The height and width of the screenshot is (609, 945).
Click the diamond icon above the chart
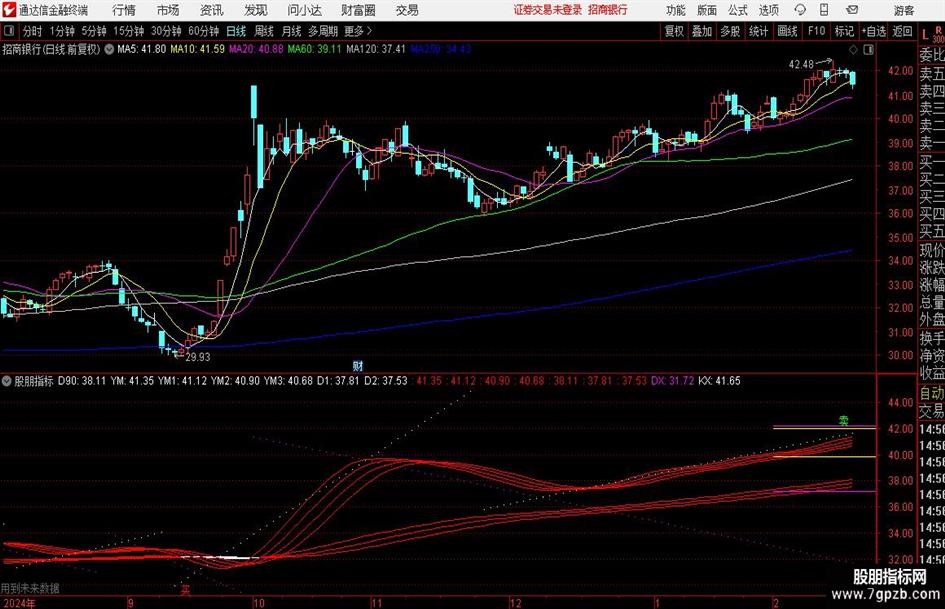pyautogui.click(x=853, y=49)
